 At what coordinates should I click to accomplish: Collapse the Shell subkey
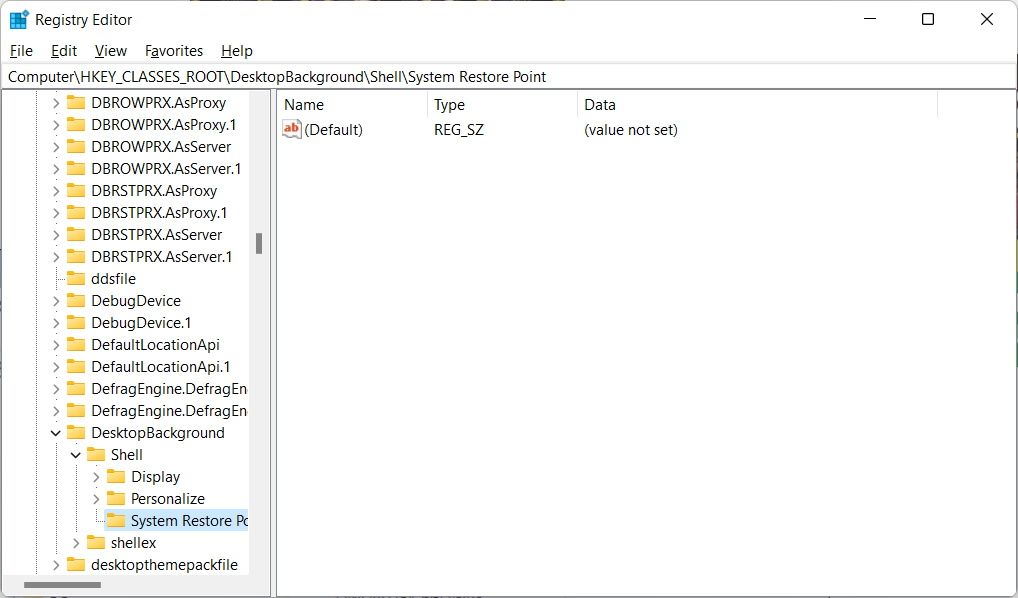(x=75, y=454)
